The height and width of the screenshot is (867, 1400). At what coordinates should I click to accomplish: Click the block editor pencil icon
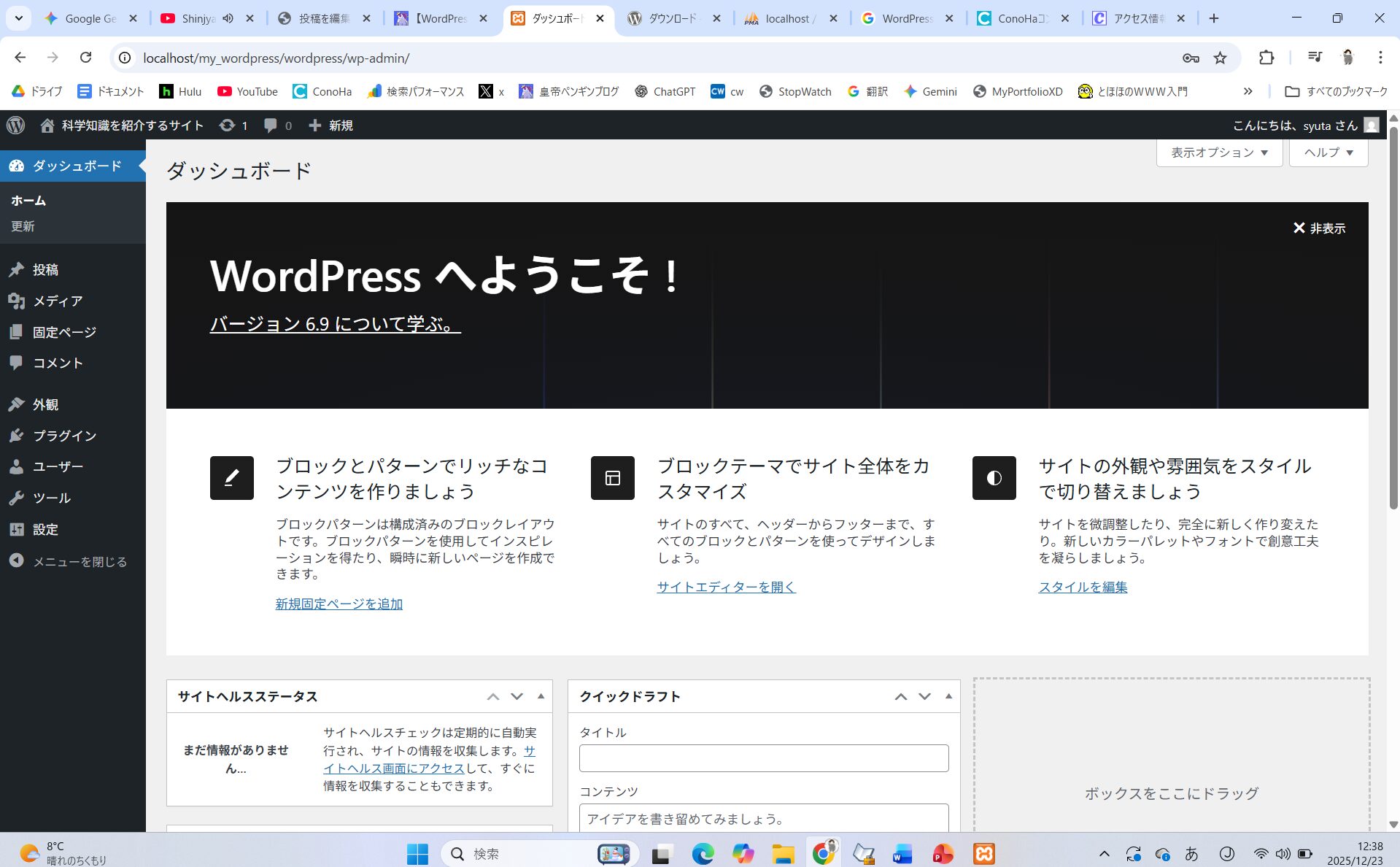[231, 478]
